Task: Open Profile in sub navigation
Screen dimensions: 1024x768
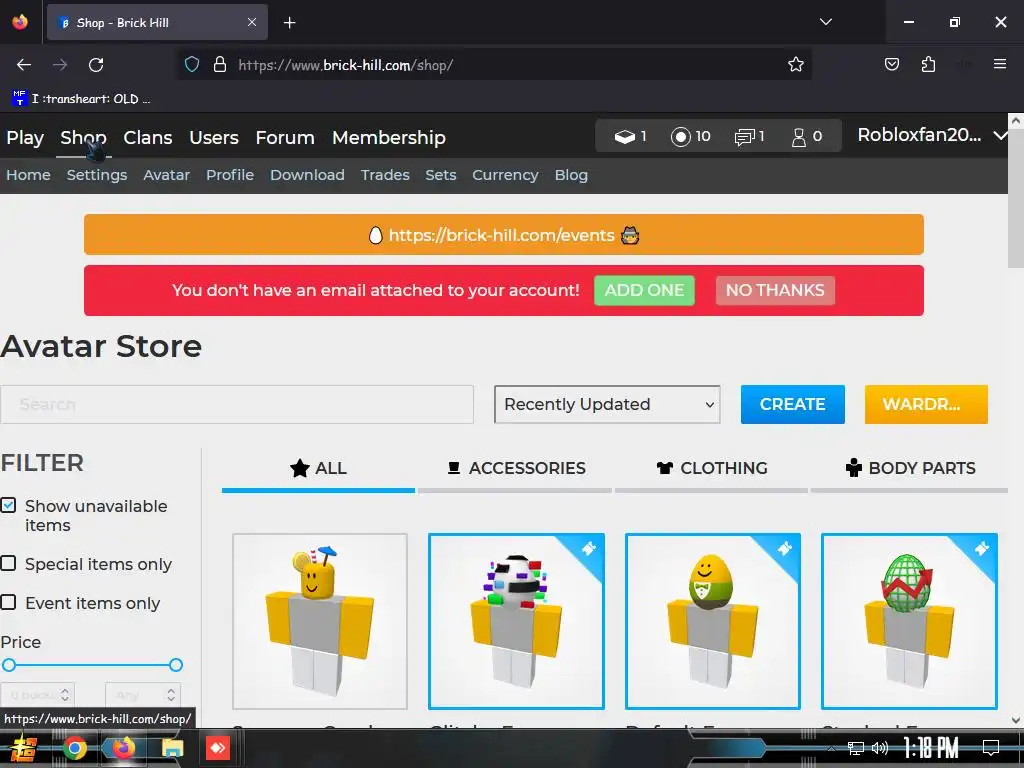Action: click(x=230, y=175)
